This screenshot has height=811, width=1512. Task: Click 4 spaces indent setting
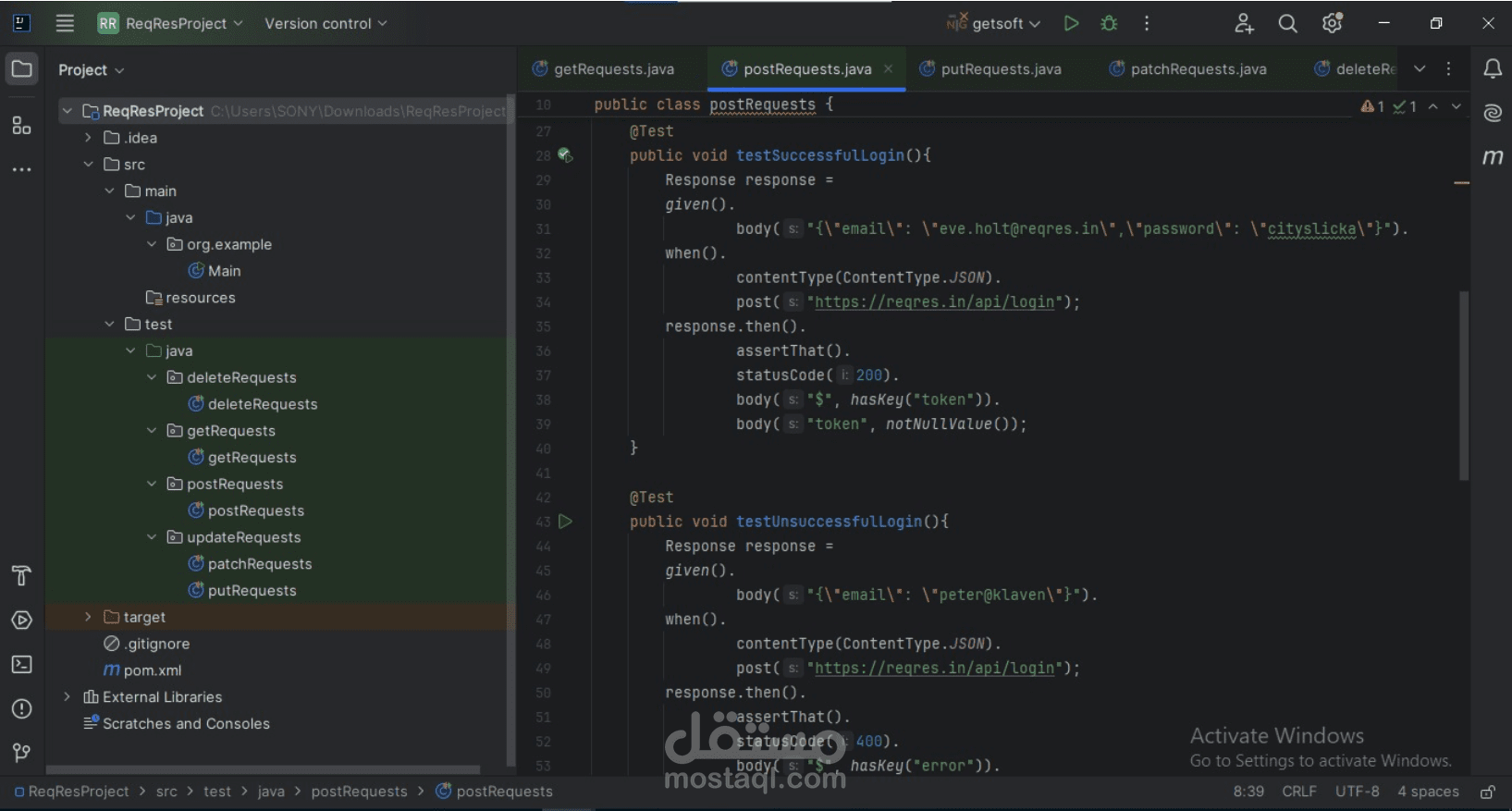(1428, 792)
